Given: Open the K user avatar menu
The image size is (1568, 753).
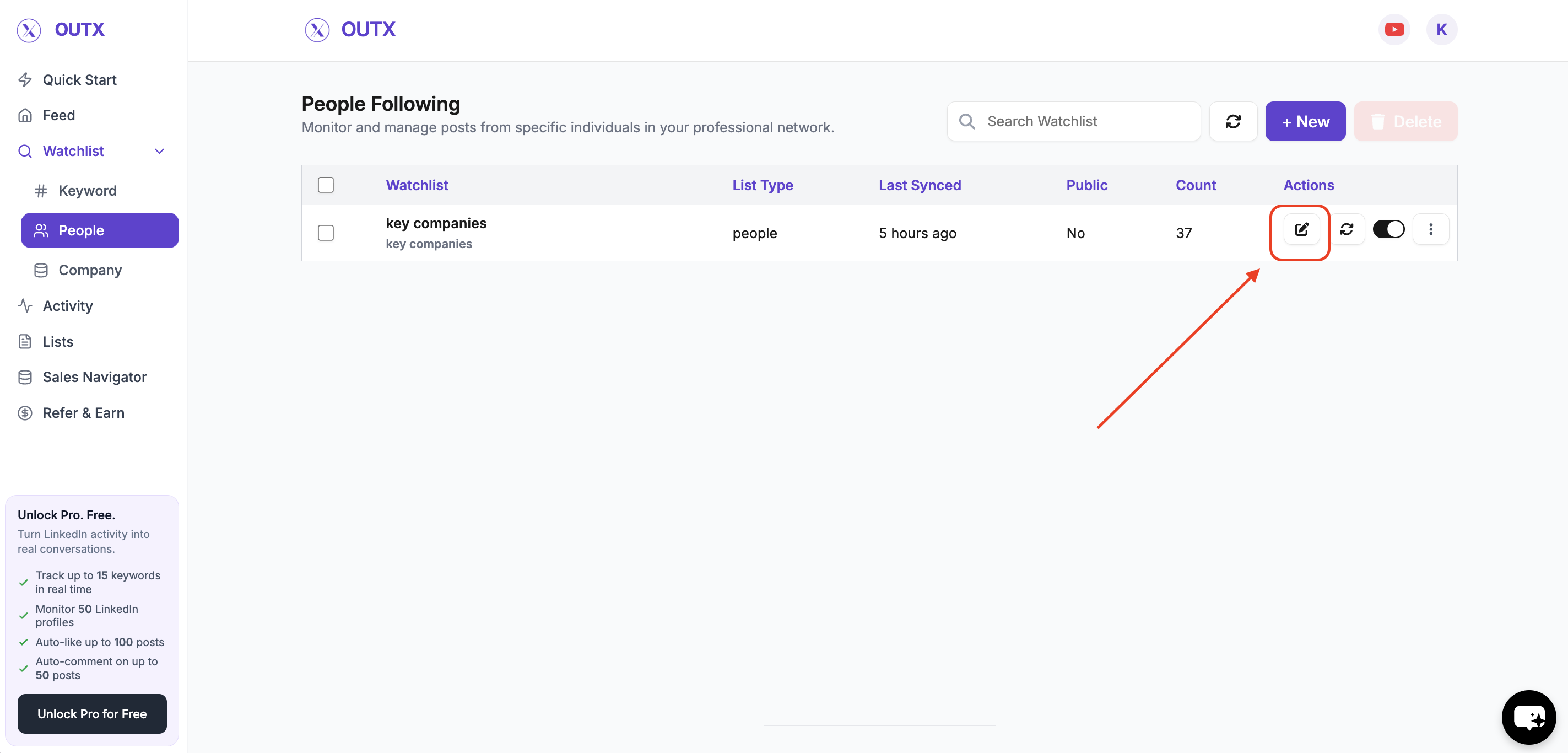Looking at the screenshot, I should [x=1441, y=29].
